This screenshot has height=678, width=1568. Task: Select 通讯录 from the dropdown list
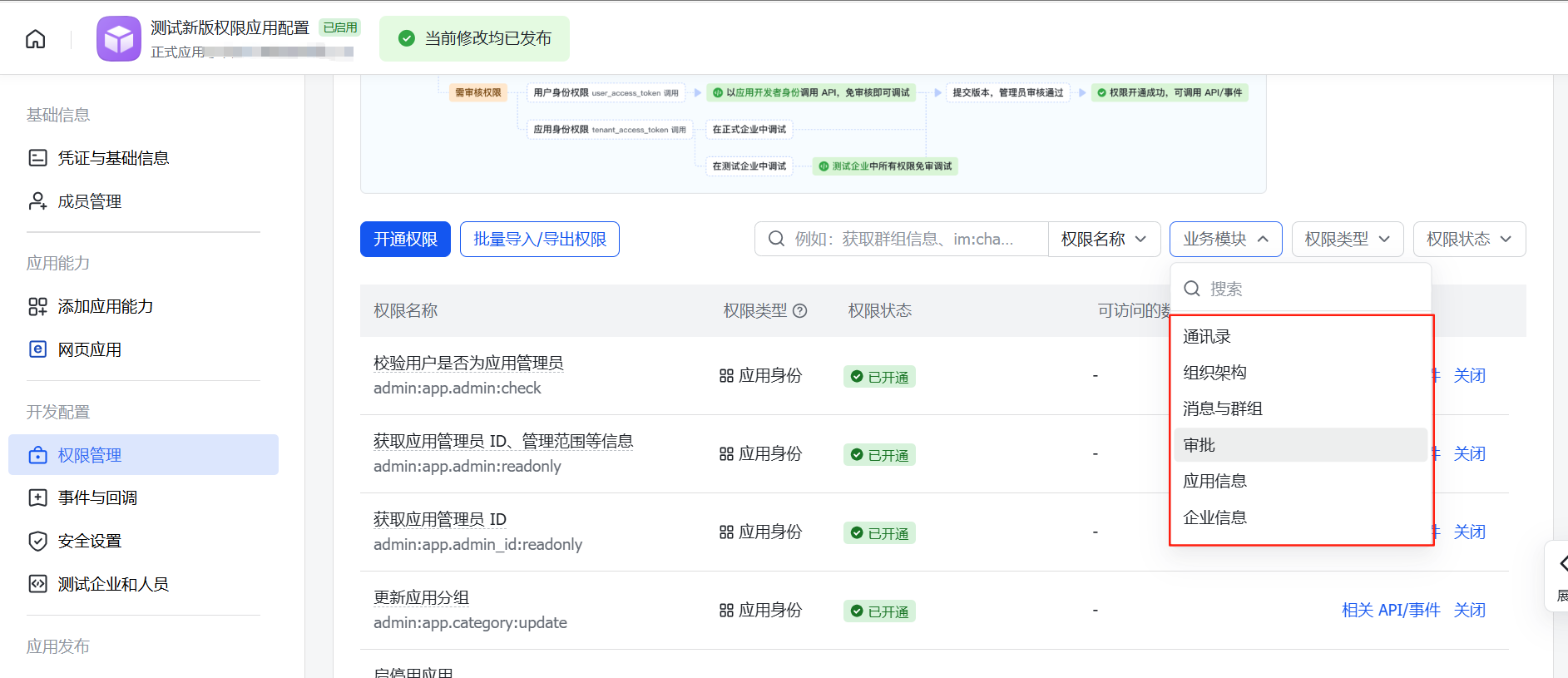[x=1207, y=337]
